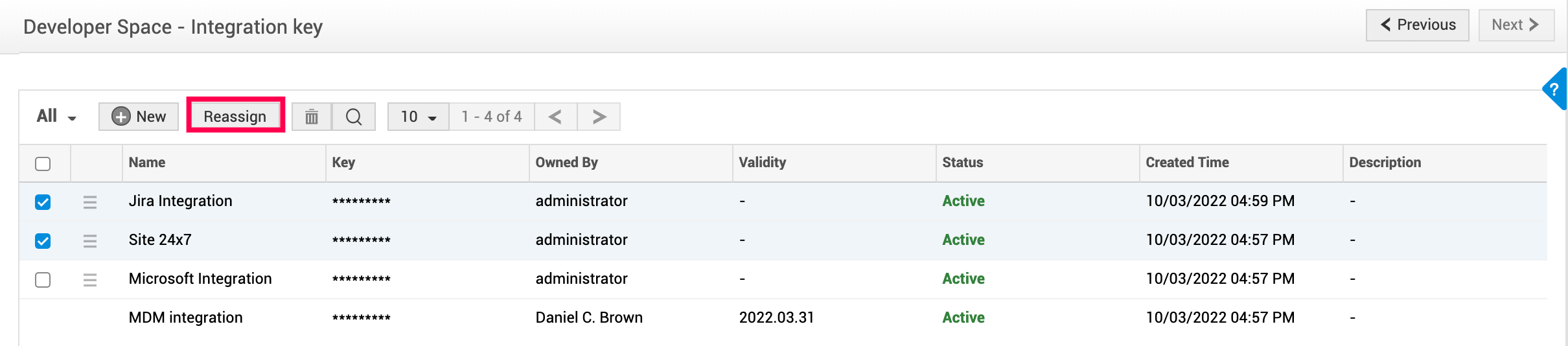Screen dimensions: 1568x346
Task: Open the 10 per page dropdown
Action: (418, 117)
